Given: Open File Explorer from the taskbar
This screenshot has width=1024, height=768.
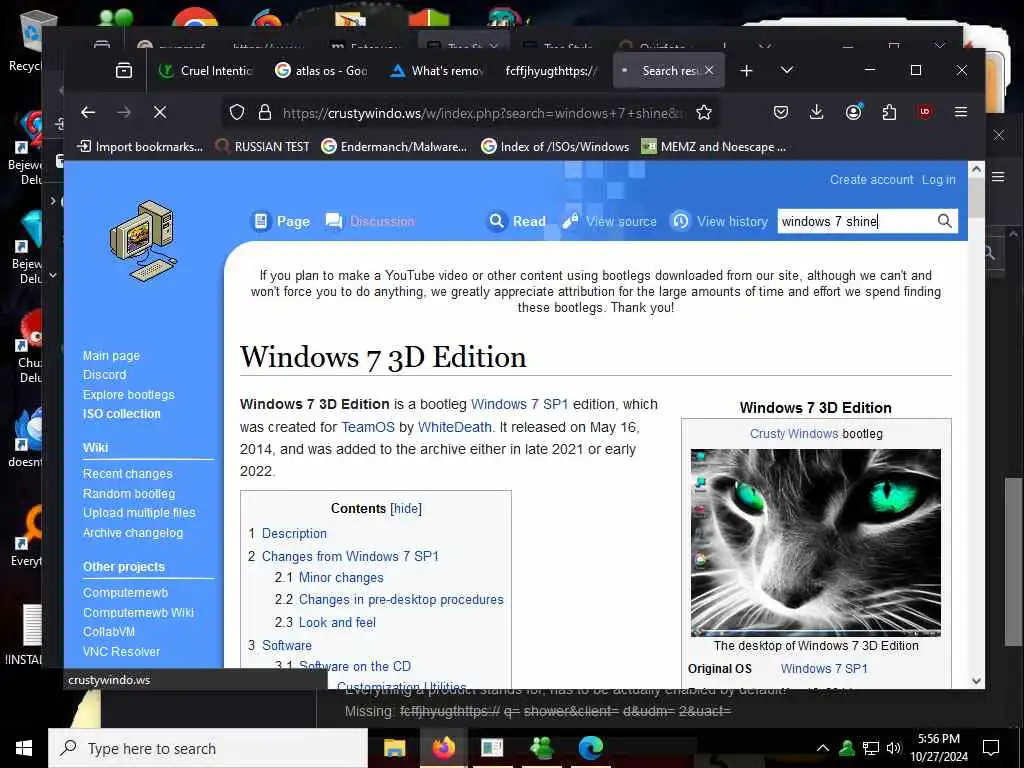Looking at the screenshot, I should (x=394, y=748).
